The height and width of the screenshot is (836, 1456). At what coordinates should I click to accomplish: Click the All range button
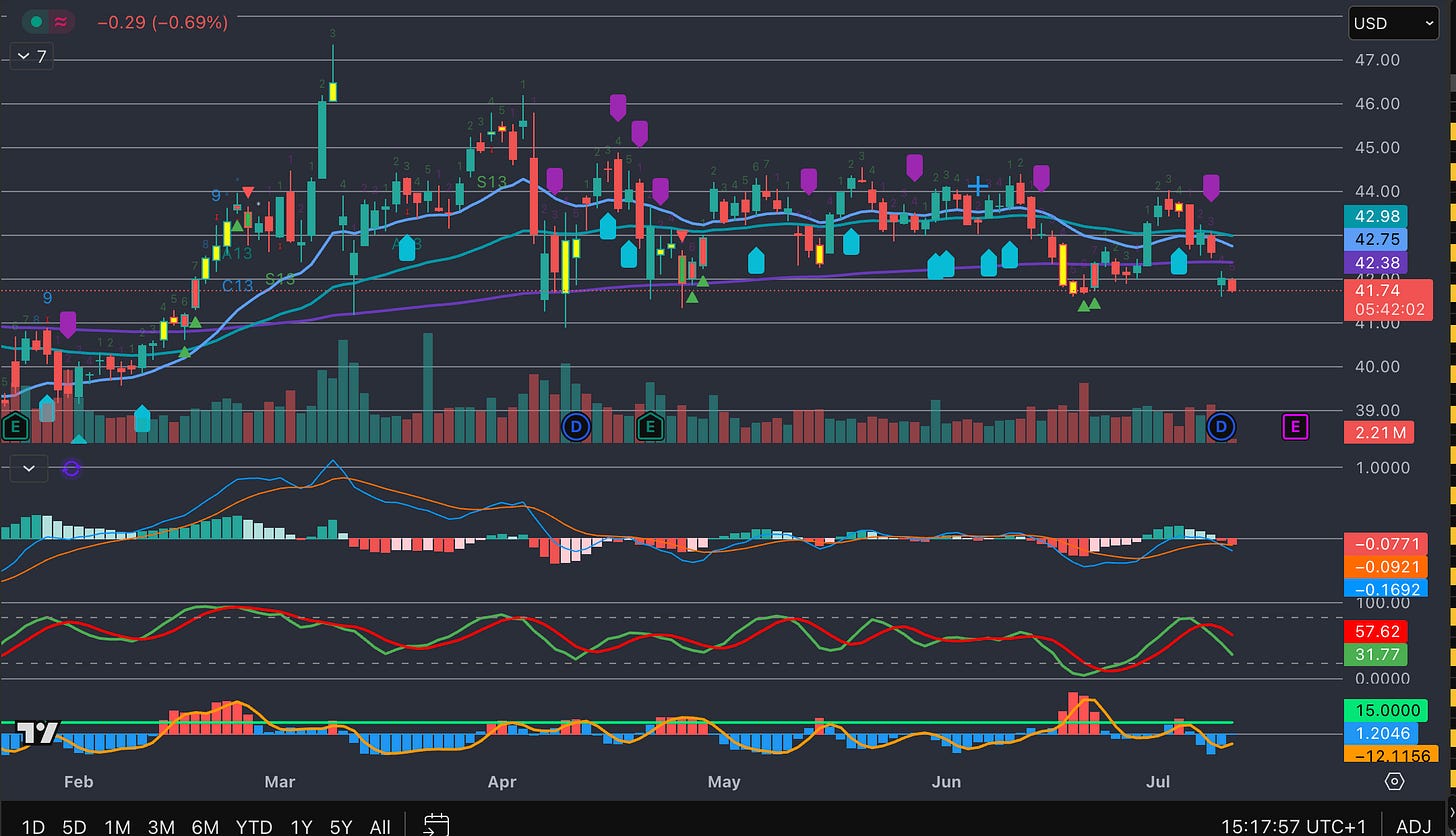click(x=379, y=827)
